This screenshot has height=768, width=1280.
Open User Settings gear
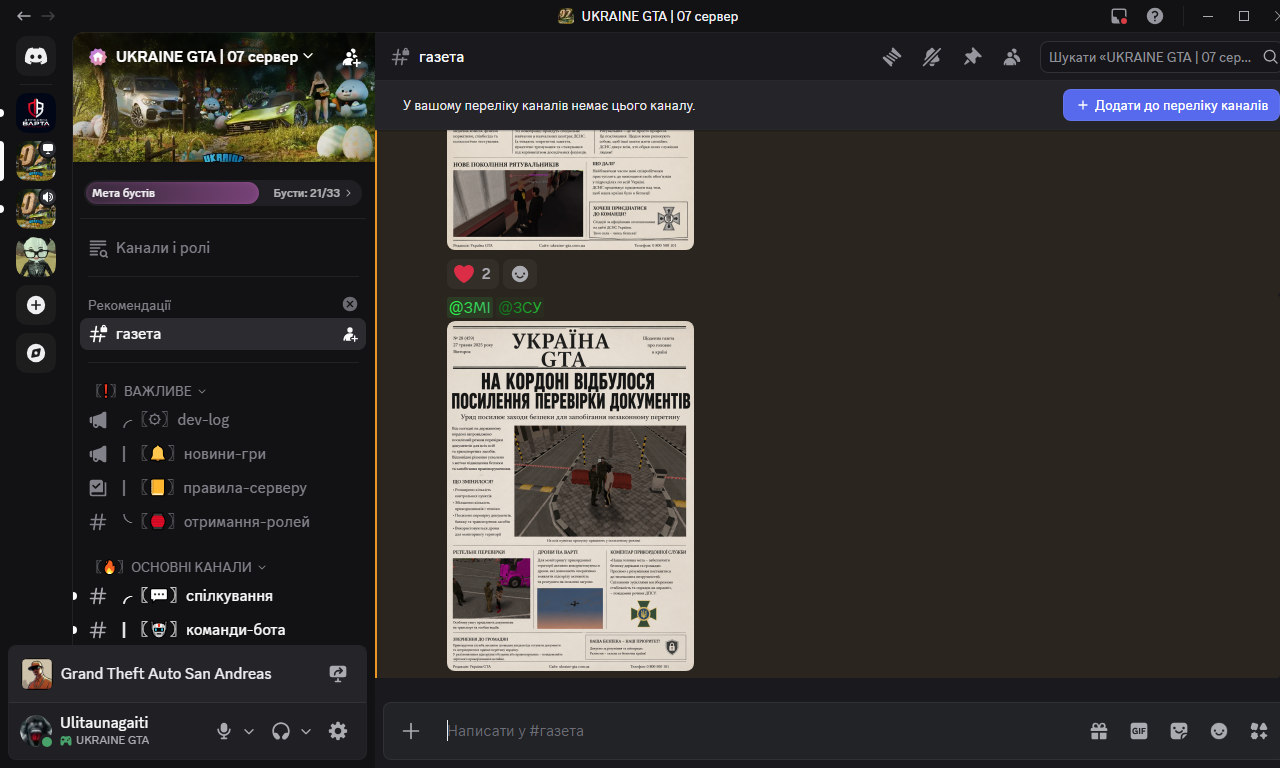tap(338, 731)
